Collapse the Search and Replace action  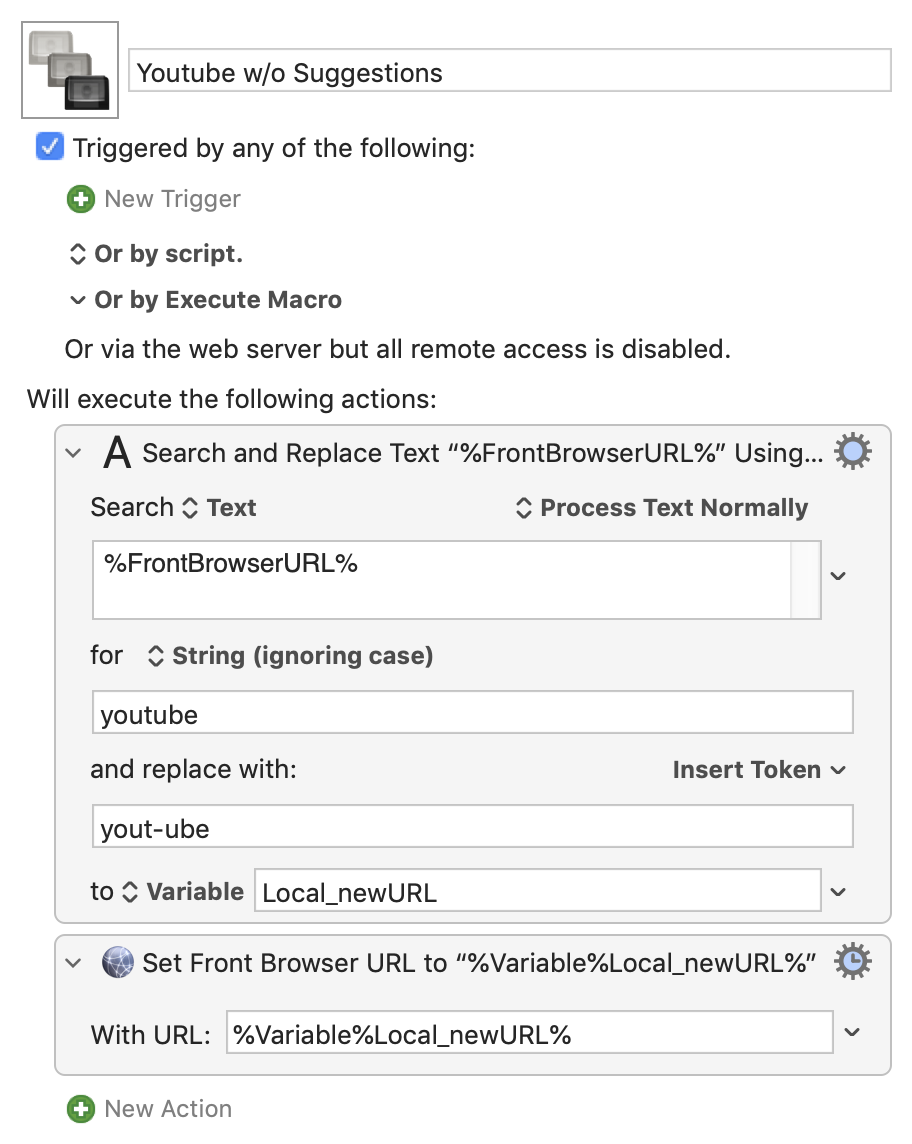pyautogui.click(x=73, y=453)
